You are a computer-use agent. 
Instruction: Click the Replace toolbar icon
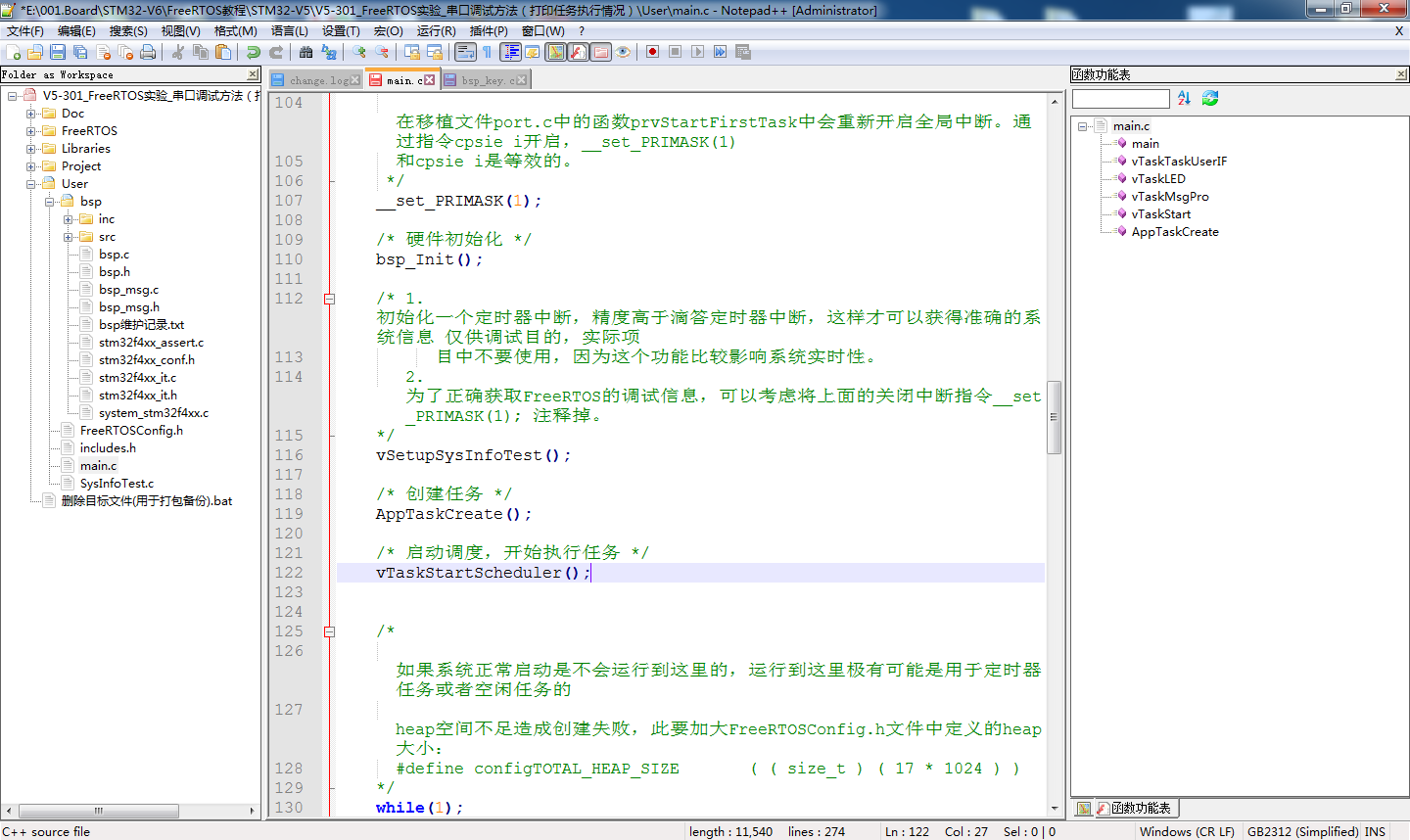(329, 52)
